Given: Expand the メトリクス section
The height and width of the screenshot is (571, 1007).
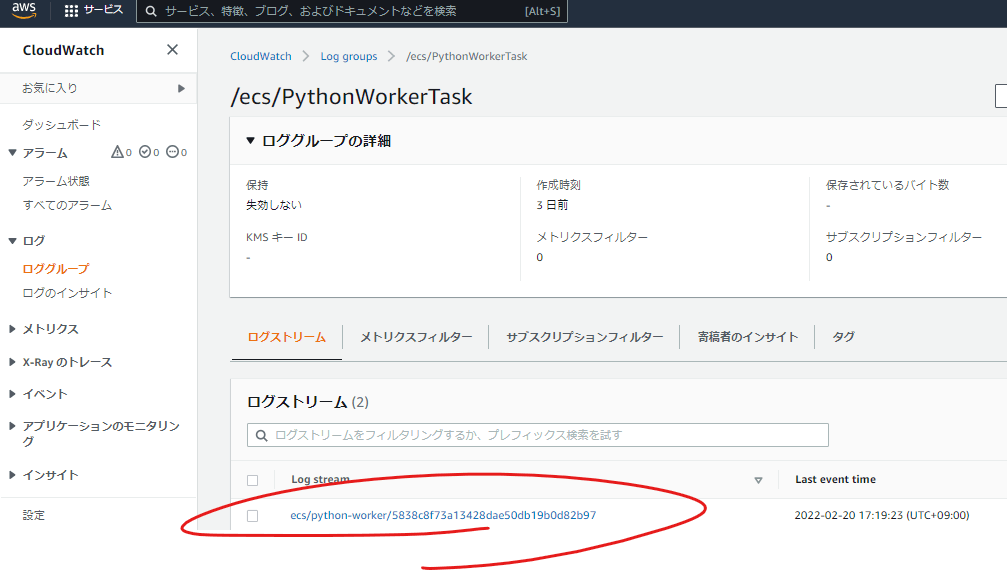Looking at the screenshot, I should (x=12, y=329).
